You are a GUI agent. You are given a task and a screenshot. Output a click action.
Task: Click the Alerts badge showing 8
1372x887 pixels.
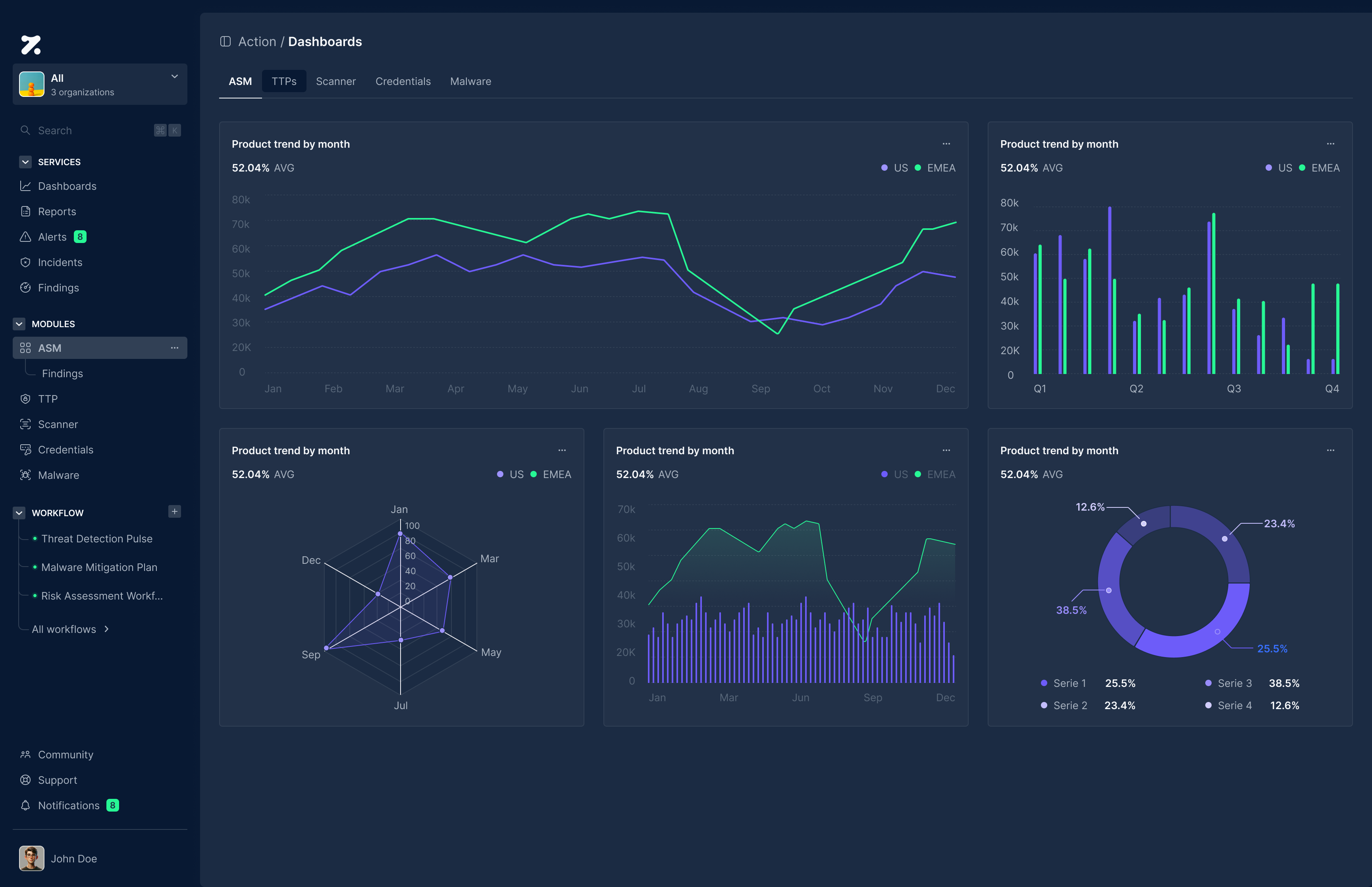tap(80, 237)
